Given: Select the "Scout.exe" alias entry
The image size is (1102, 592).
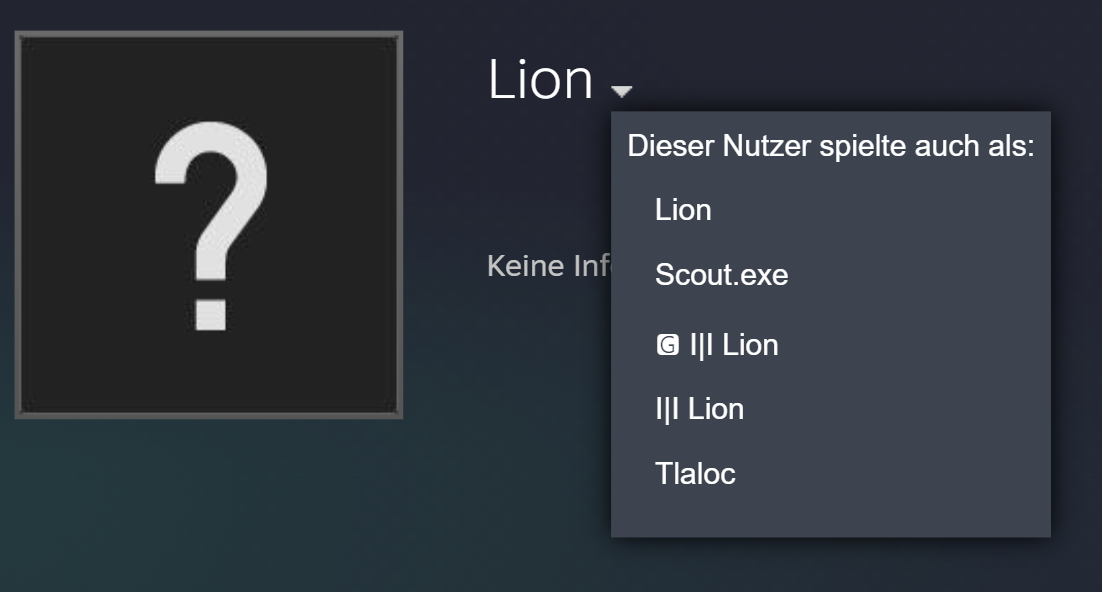Looking at the screenshot, I should pos(721,275).
